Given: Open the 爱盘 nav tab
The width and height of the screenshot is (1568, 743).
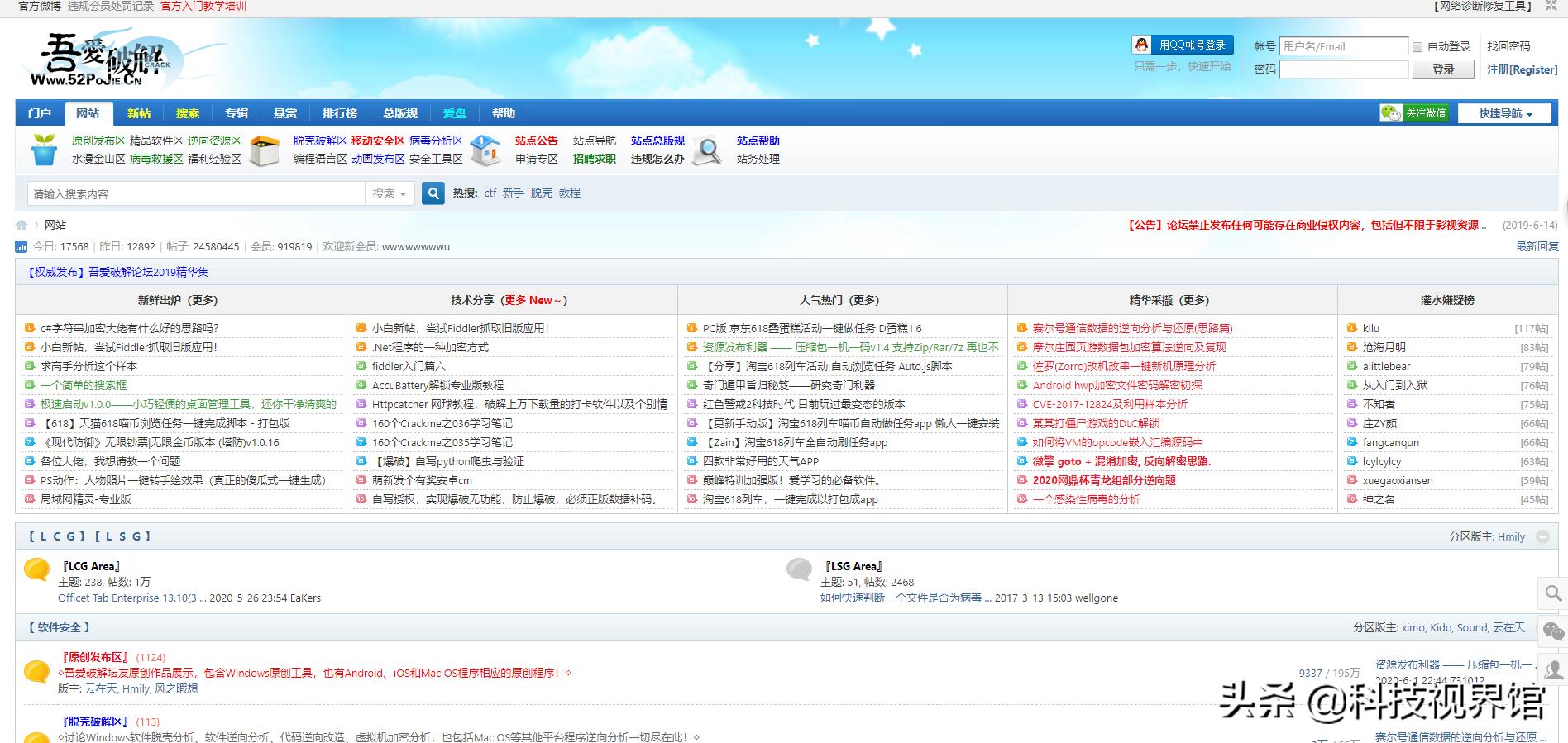Looking at the screenshot, I should (455, 113).
